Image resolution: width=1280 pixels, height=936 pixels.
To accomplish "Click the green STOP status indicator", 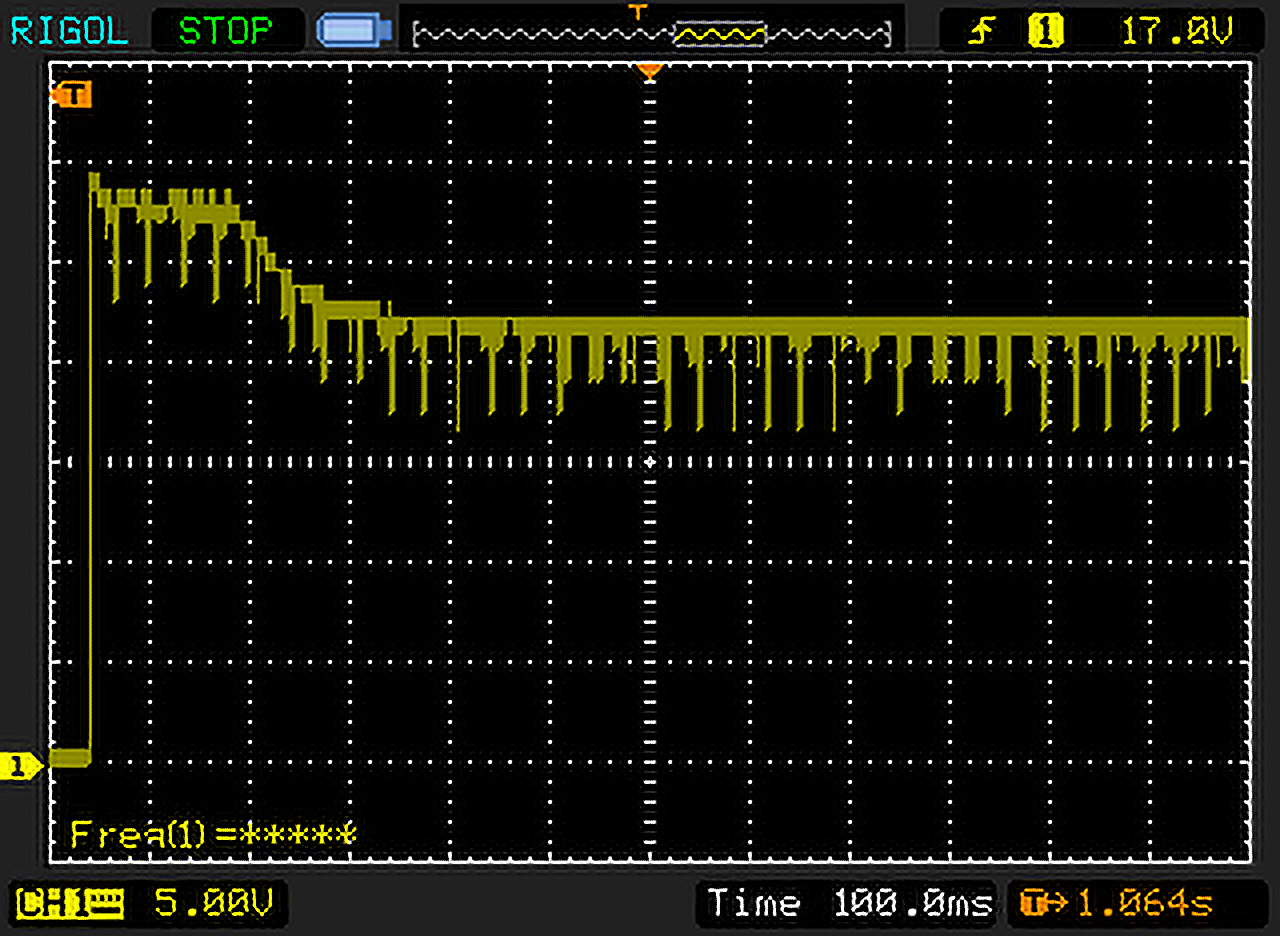I will pos(224,30).
